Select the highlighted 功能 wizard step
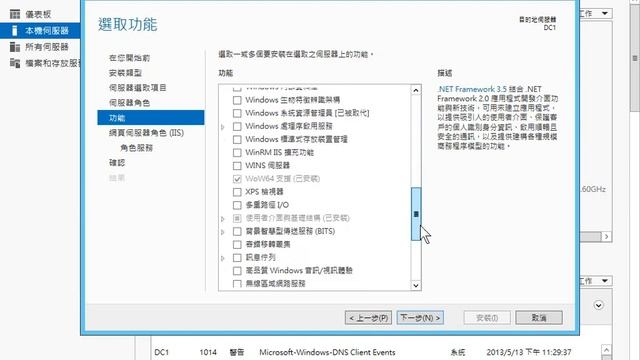The image size is (640, 360). pyautogui.click(x=151, y=118)
